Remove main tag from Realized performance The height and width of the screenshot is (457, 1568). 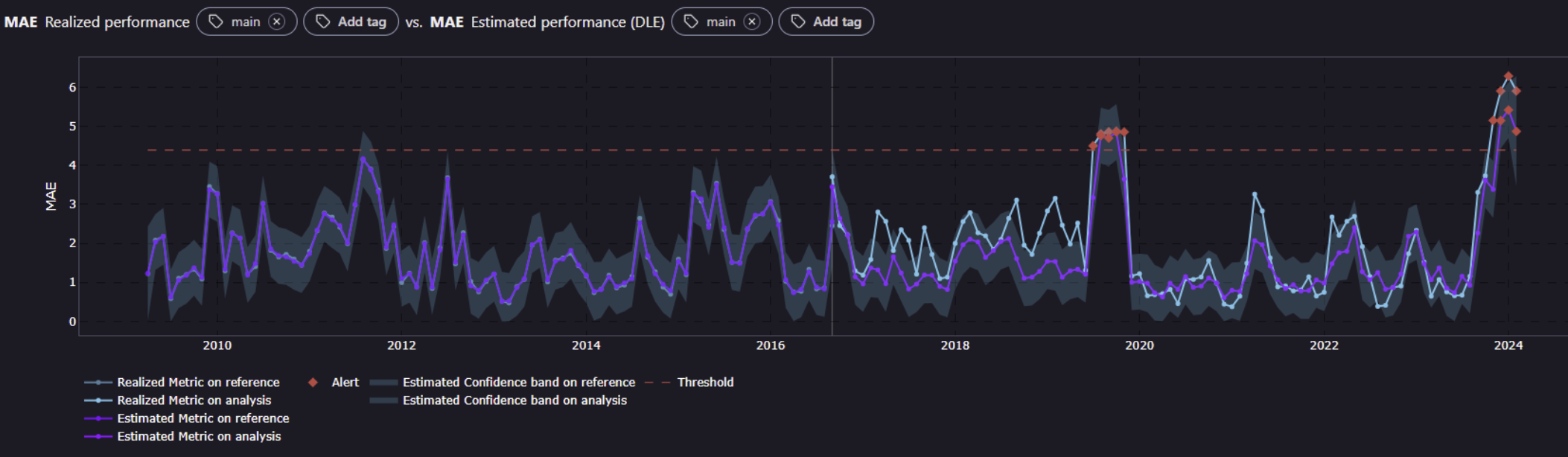277,22
